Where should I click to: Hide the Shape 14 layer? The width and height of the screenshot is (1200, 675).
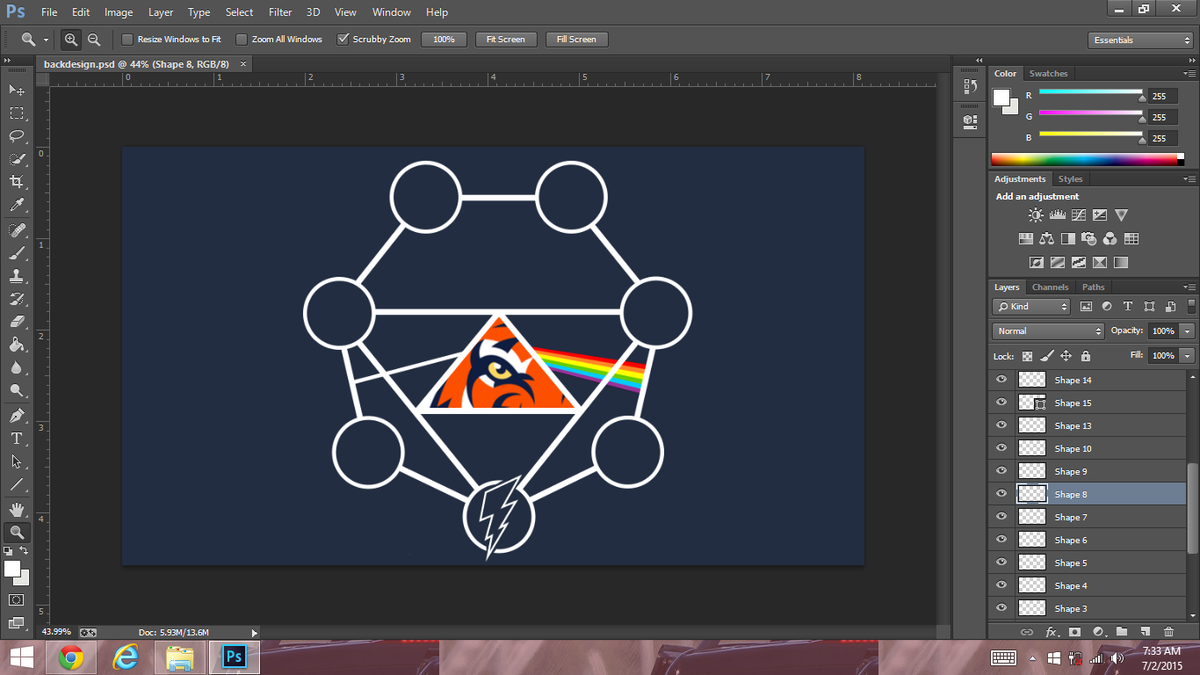(x=1001, y=379)
